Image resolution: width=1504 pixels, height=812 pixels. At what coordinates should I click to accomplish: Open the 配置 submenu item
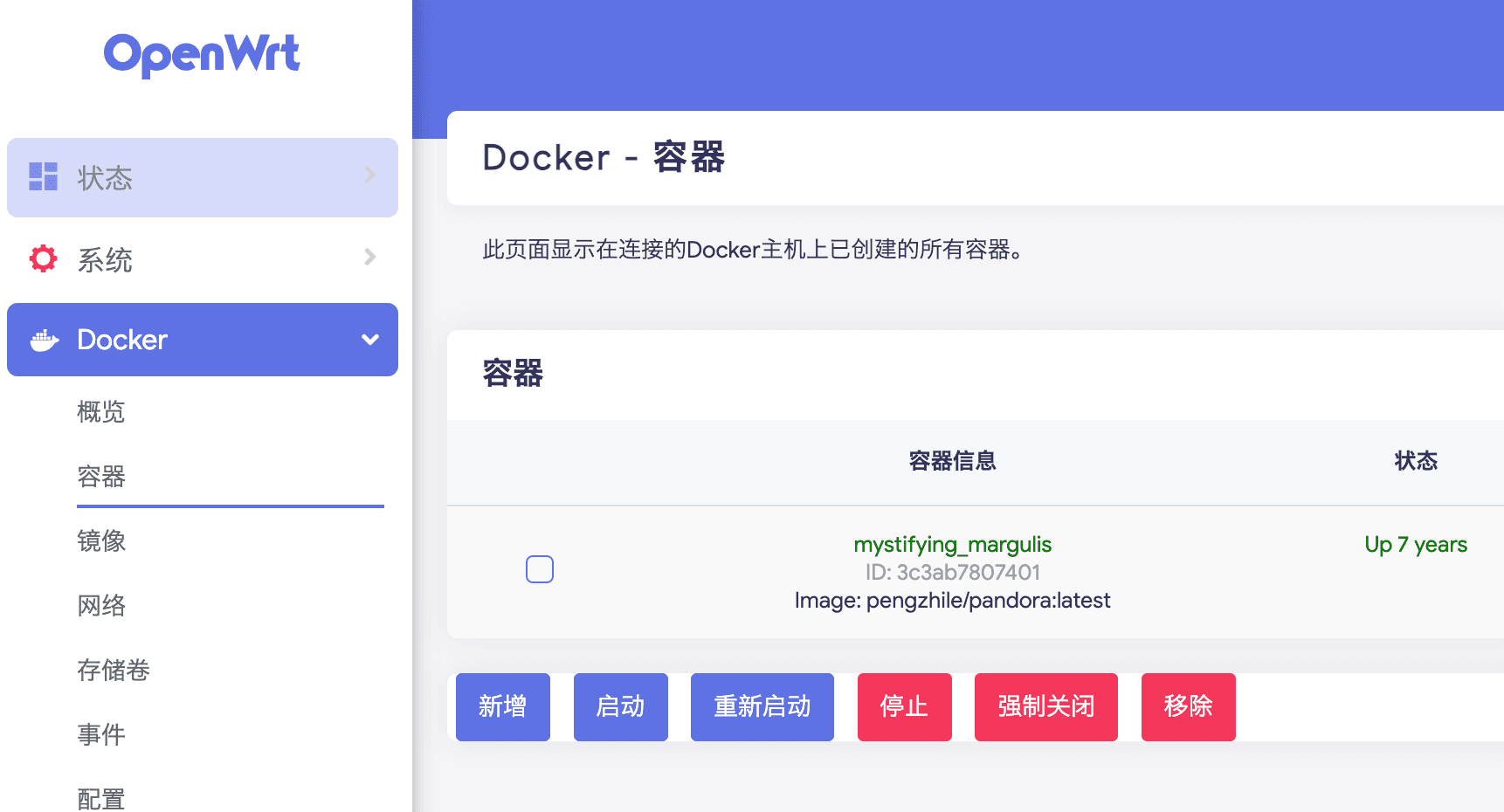click(101, 798)
